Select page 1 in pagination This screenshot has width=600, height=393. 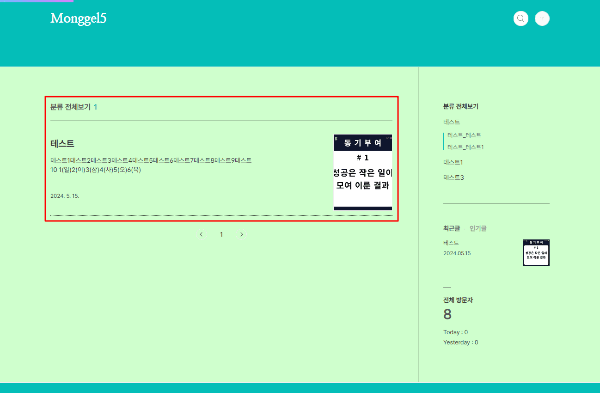tap(221, 234)
